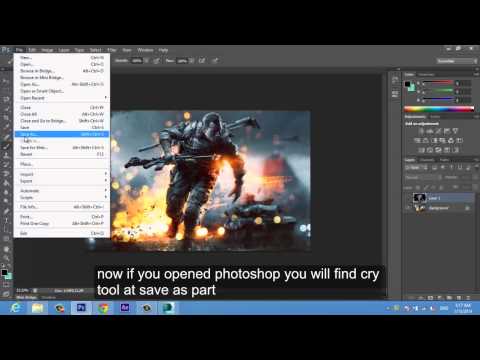Screen dimensions: 480x360
Task: Toggle Lock image pixels
Action: [426, 188]
